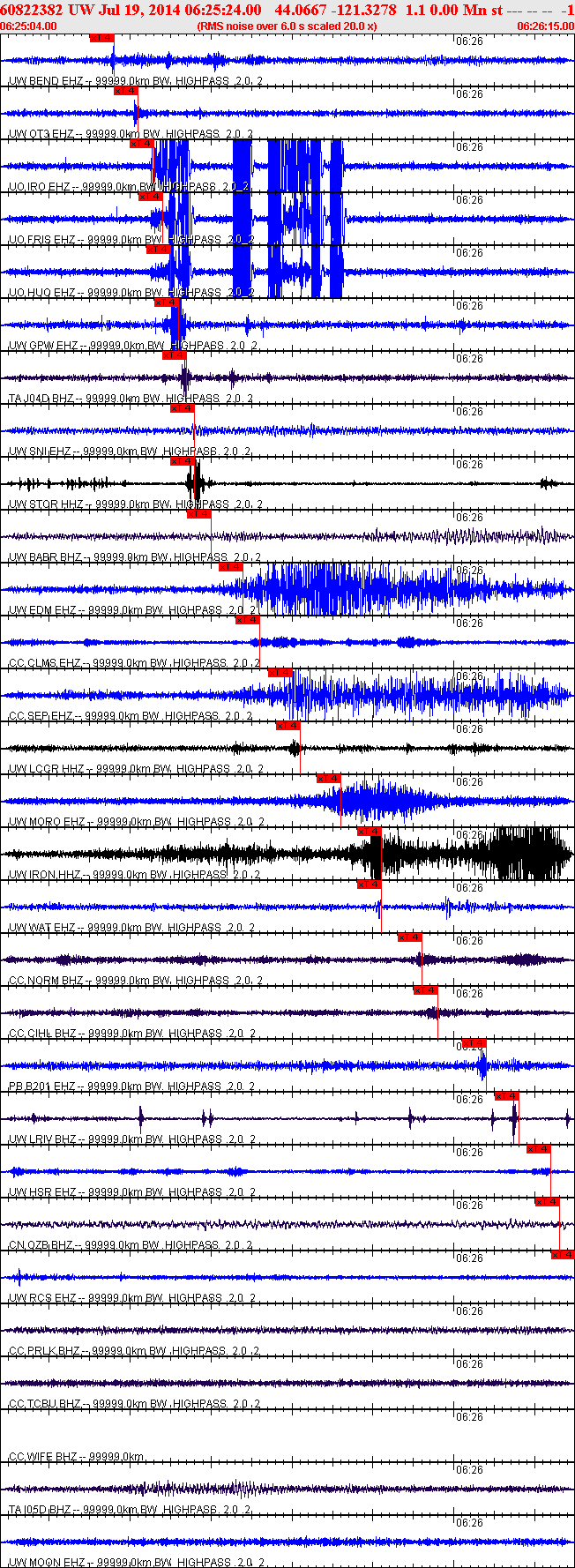
Task: Click the pick flag on UW BABR trace
Action: [198, 514]
